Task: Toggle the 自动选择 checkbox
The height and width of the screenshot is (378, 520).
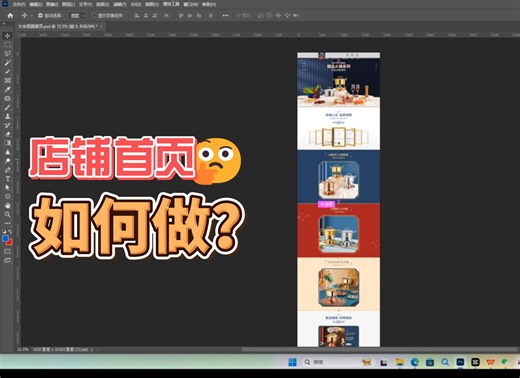Action: pyautogui.click(x=40, y=15)
